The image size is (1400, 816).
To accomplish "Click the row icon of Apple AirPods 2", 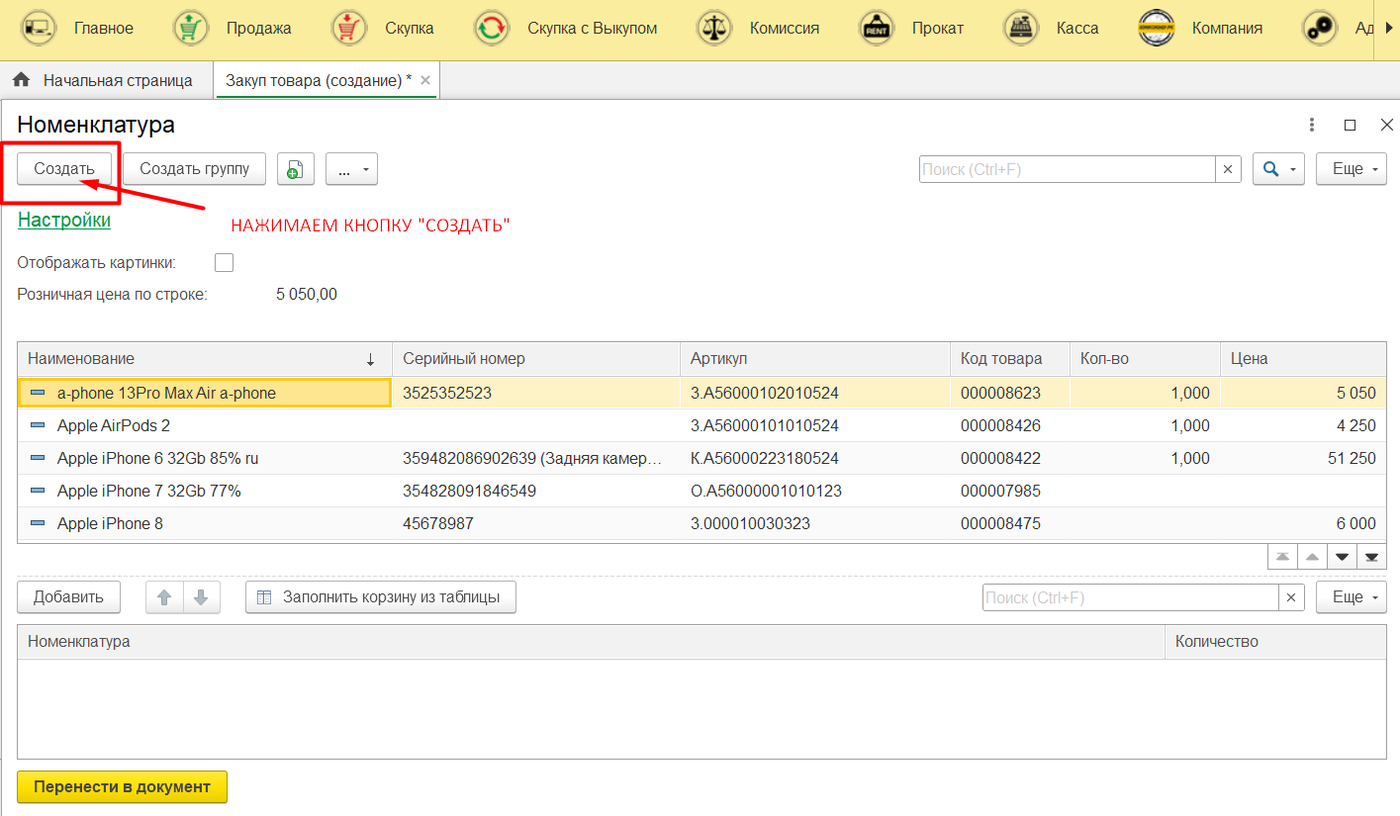I will click(38, 426).
